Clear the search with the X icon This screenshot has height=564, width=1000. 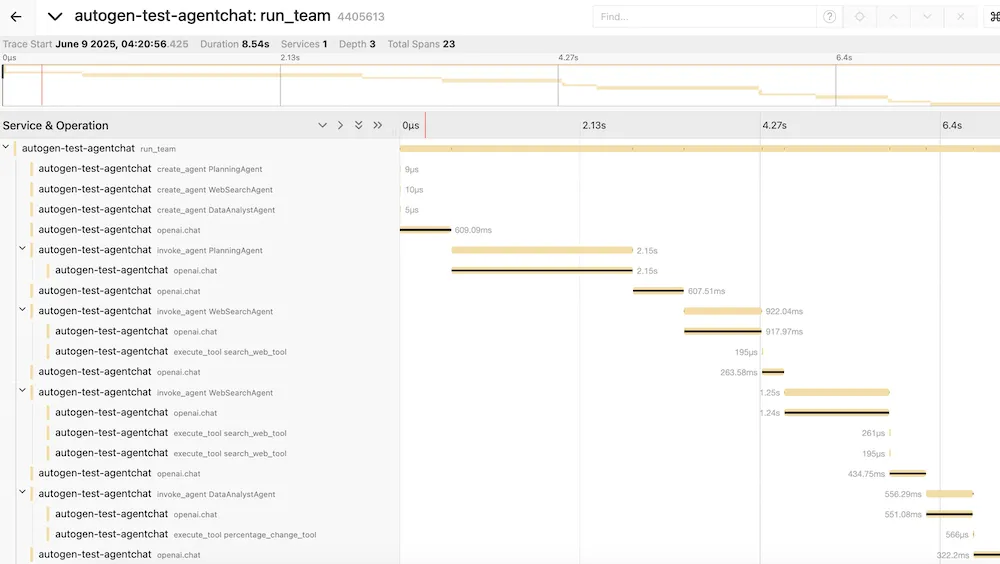[960, 17]
